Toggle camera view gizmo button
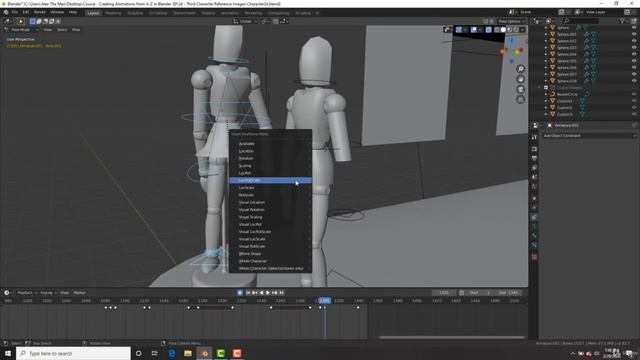 coord(520,89)
